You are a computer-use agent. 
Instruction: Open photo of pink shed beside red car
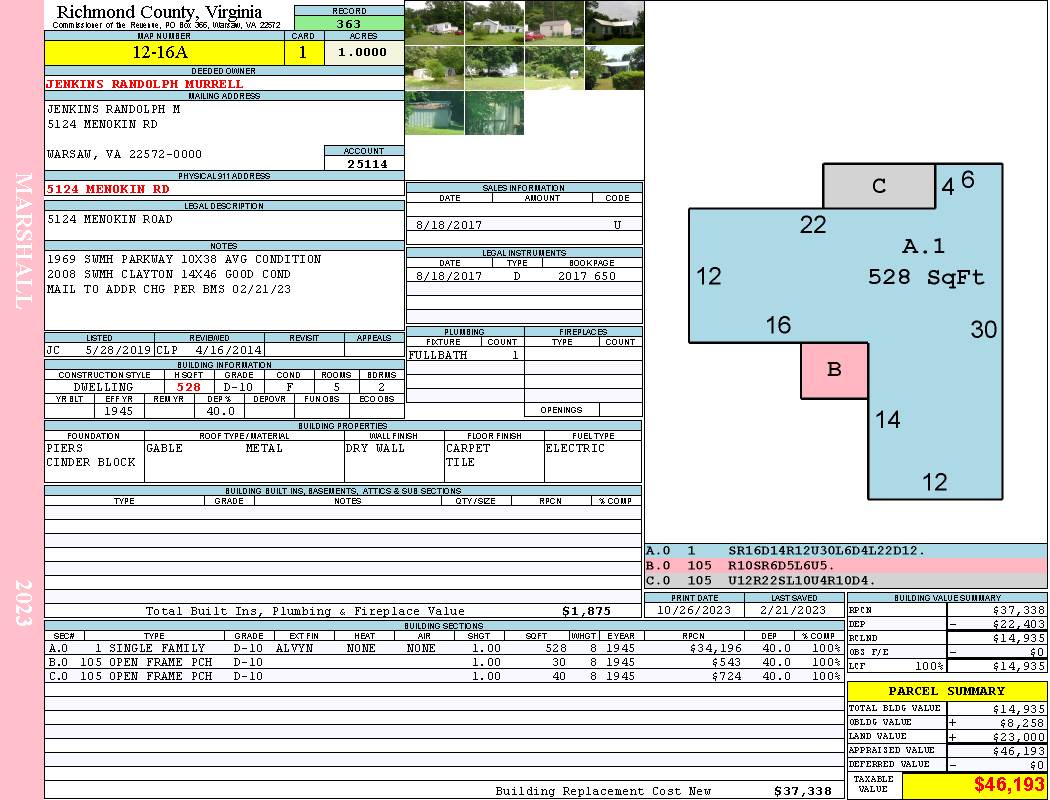(x=554, y=23)
